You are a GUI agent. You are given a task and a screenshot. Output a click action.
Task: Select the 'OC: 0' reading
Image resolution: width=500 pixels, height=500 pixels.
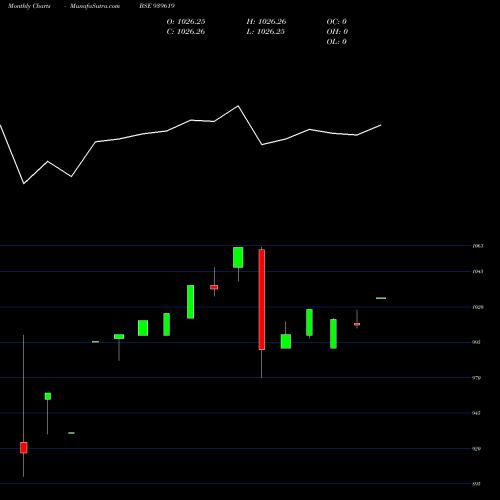pyautogui.click(x=336, y=22)
